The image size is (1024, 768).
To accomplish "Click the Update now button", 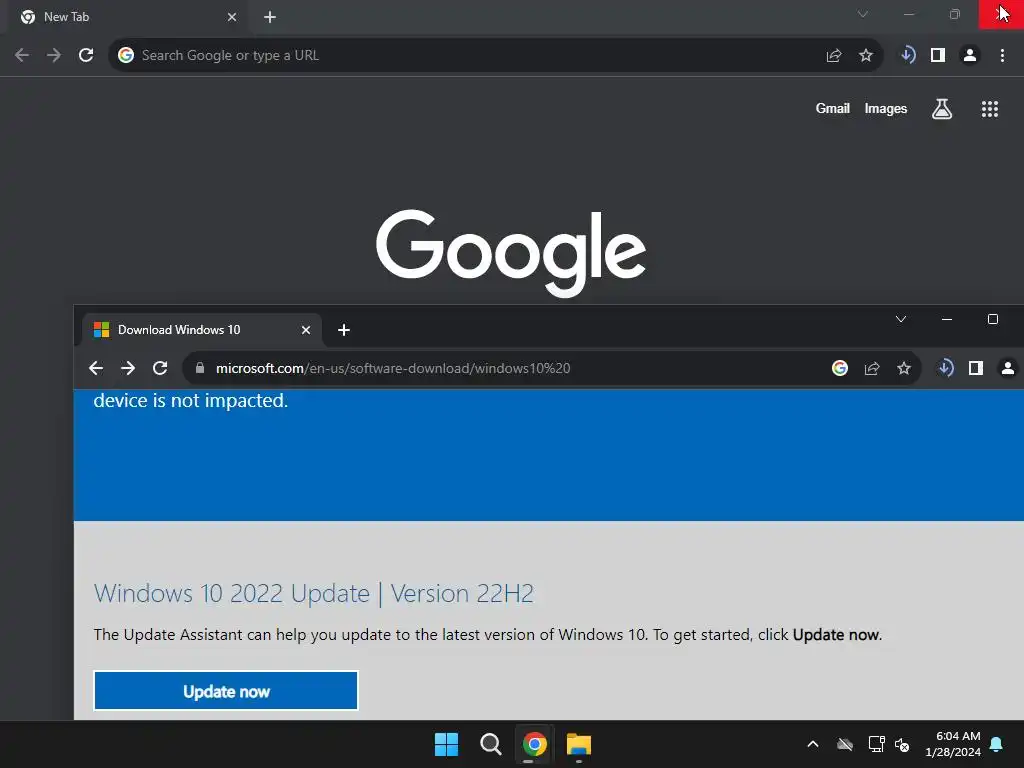I will pos(226,691).
